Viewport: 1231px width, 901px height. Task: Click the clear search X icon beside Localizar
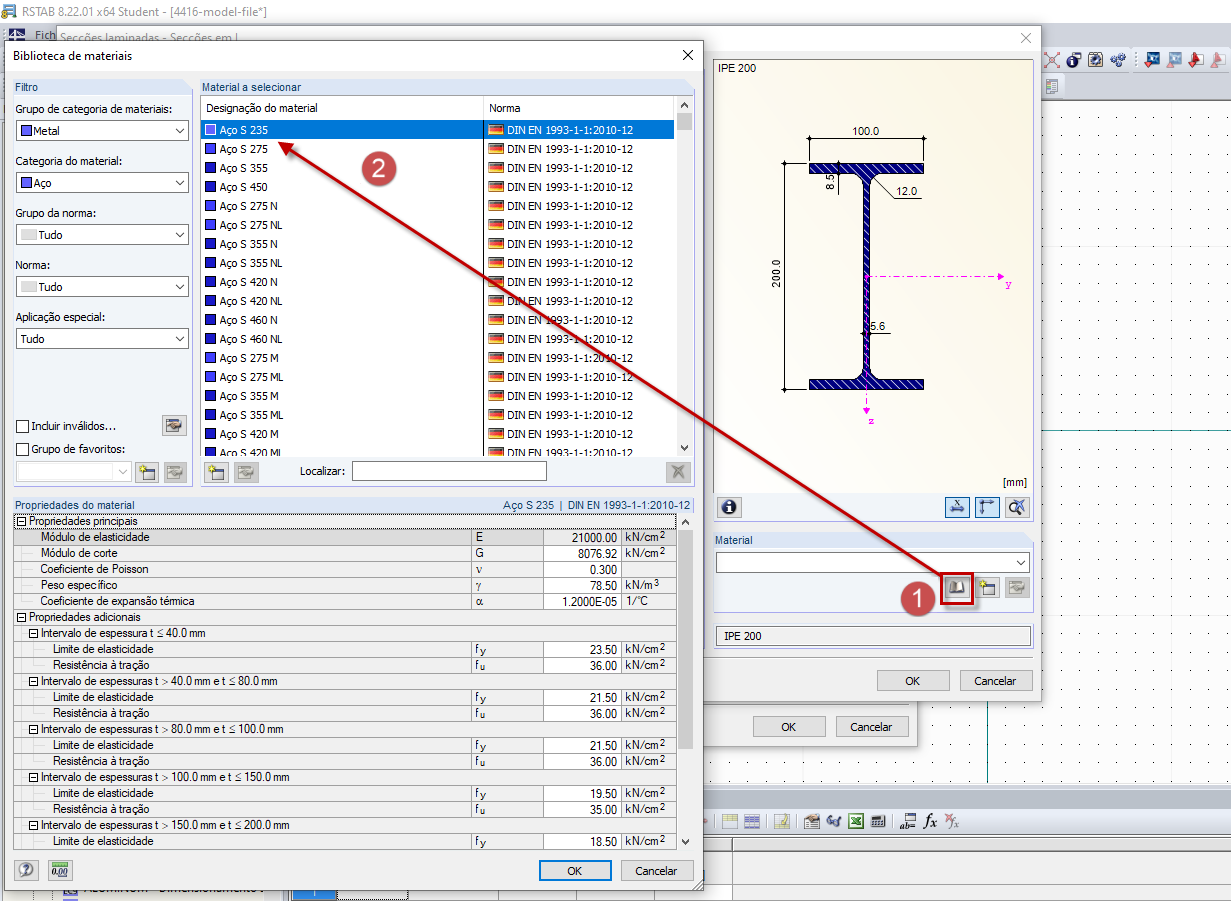pos(678,471)
